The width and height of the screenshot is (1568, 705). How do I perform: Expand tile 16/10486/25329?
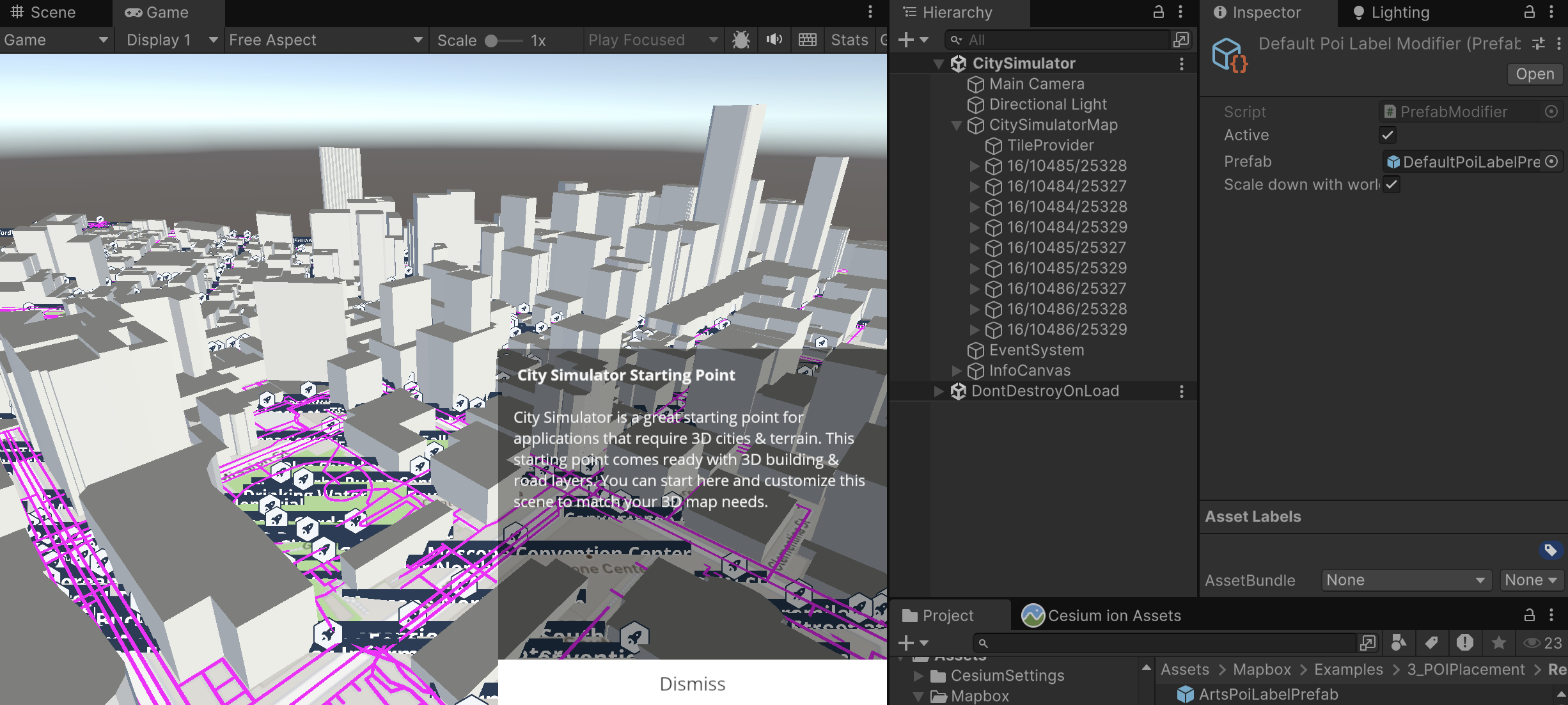[974, 330]
